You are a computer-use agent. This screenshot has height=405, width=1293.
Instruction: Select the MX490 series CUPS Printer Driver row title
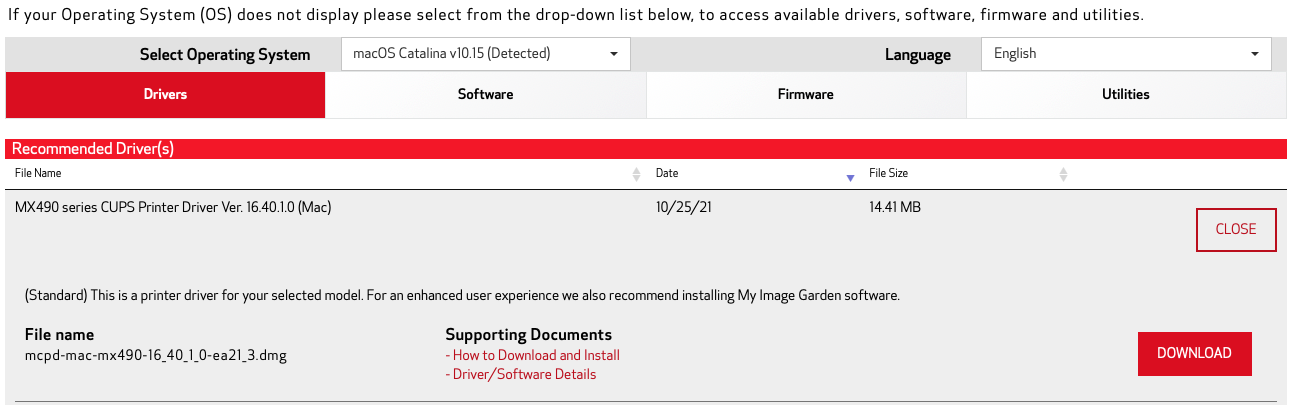click(173, 207)
